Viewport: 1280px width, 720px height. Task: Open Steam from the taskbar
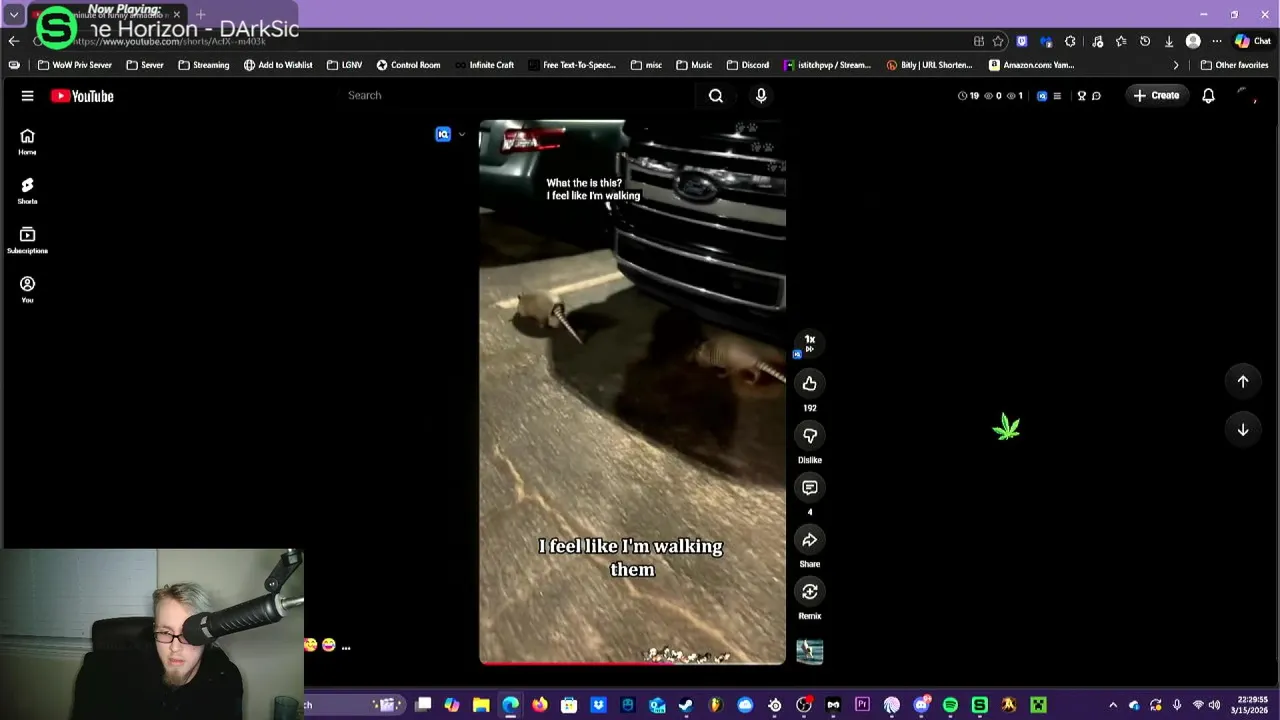[x=686, y=705]
